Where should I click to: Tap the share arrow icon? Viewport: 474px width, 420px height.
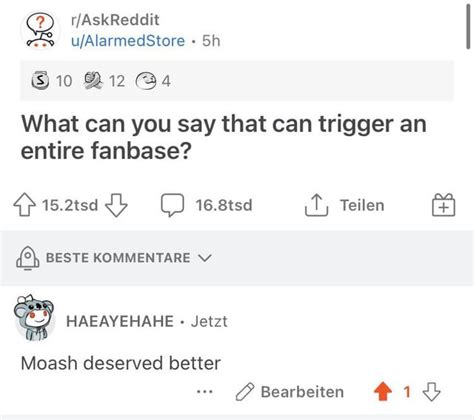pos(316,205)
